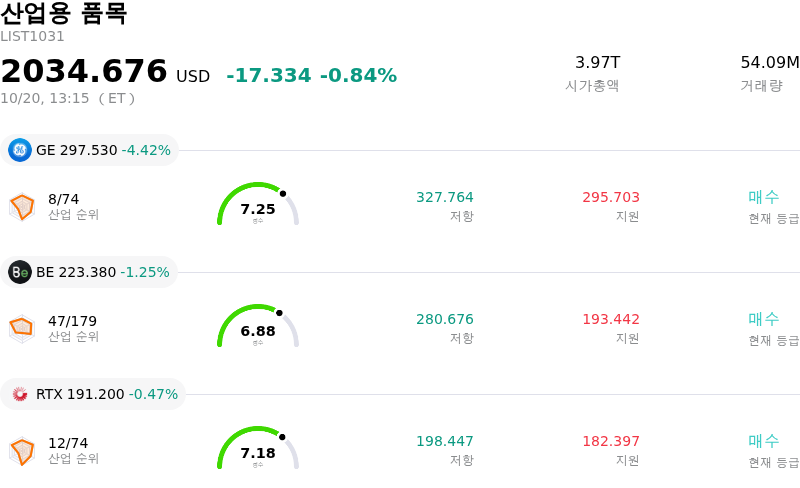Click GE resistance value 327.764
The height and width of the screenshot is (488, 800).
445,197
